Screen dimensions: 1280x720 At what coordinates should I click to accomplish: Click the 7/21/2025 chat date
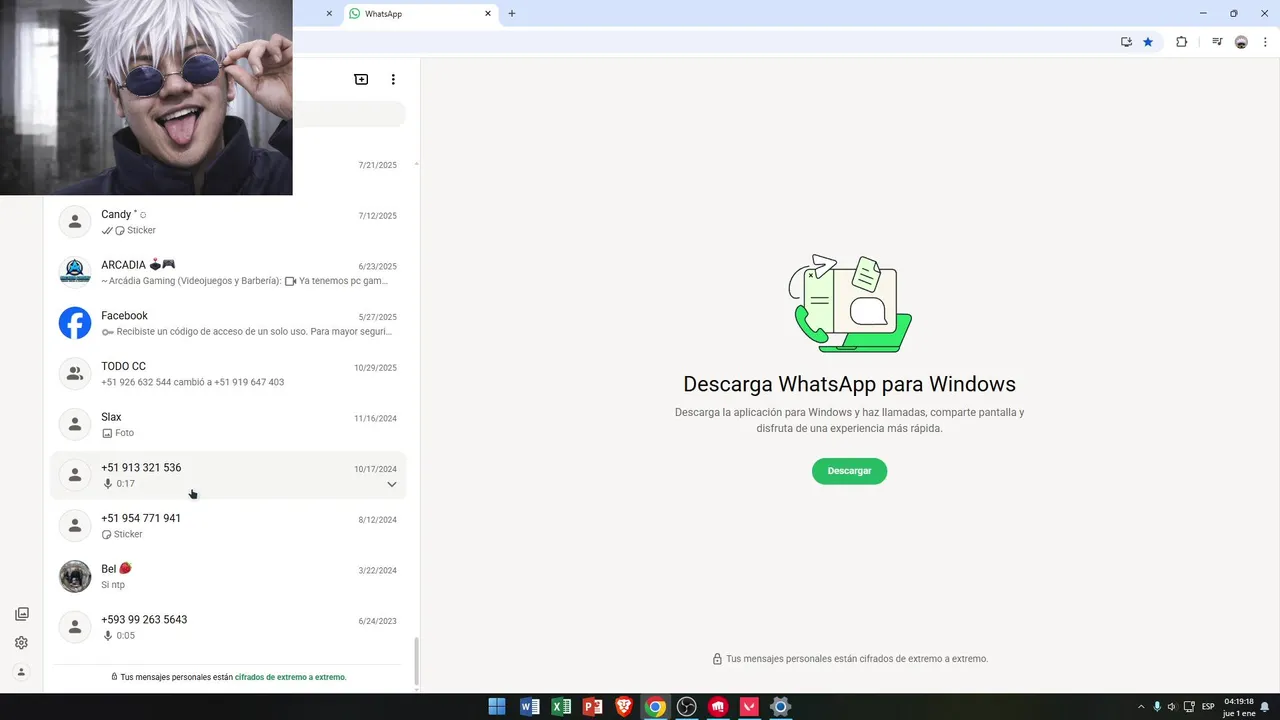pyautogui.click(x=378, y=165)
